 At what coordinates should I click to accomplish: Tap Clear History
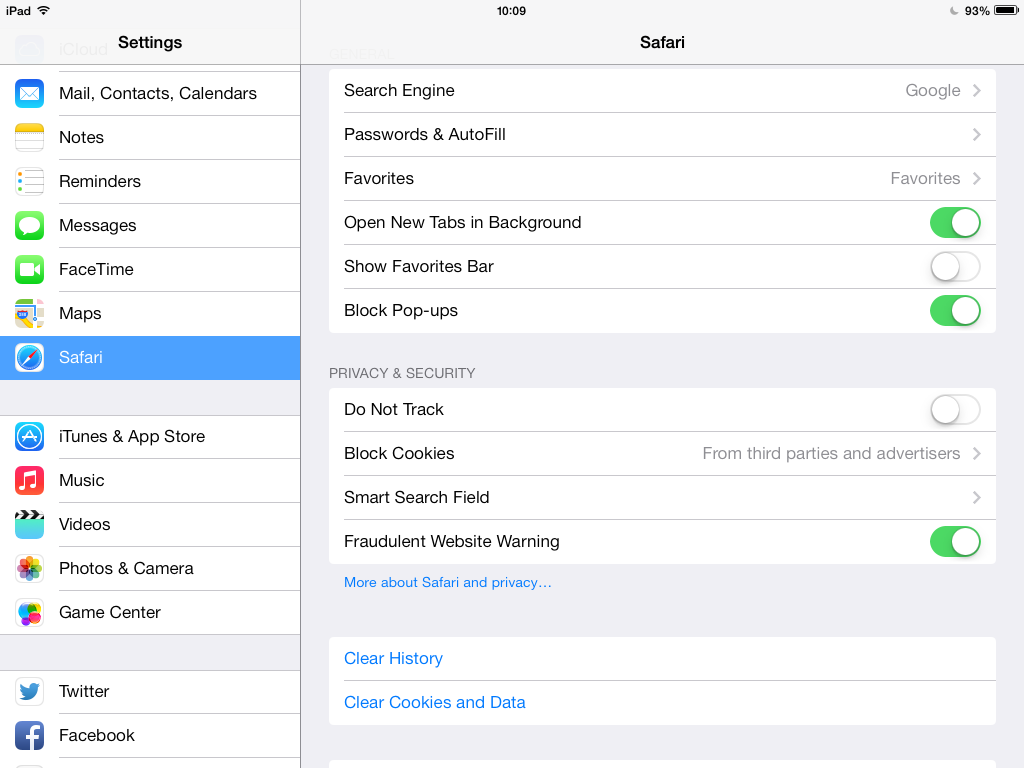[393, 658]
